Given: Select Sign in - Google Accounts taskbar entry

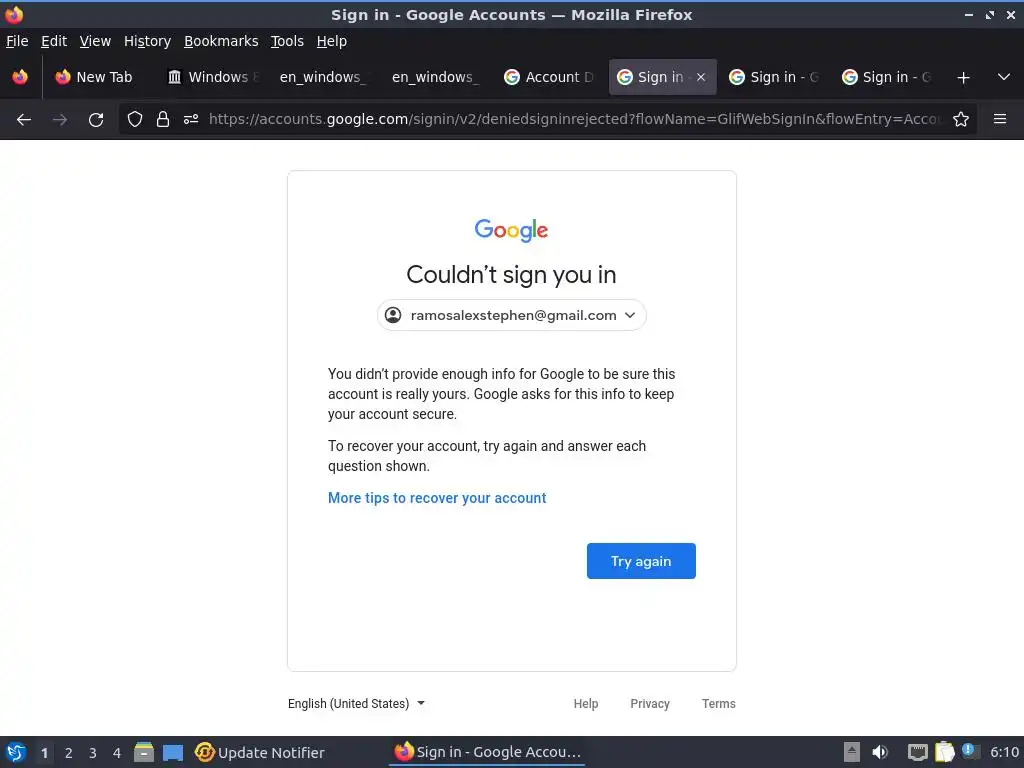Looking at the screenshot, I should [487, 752].
